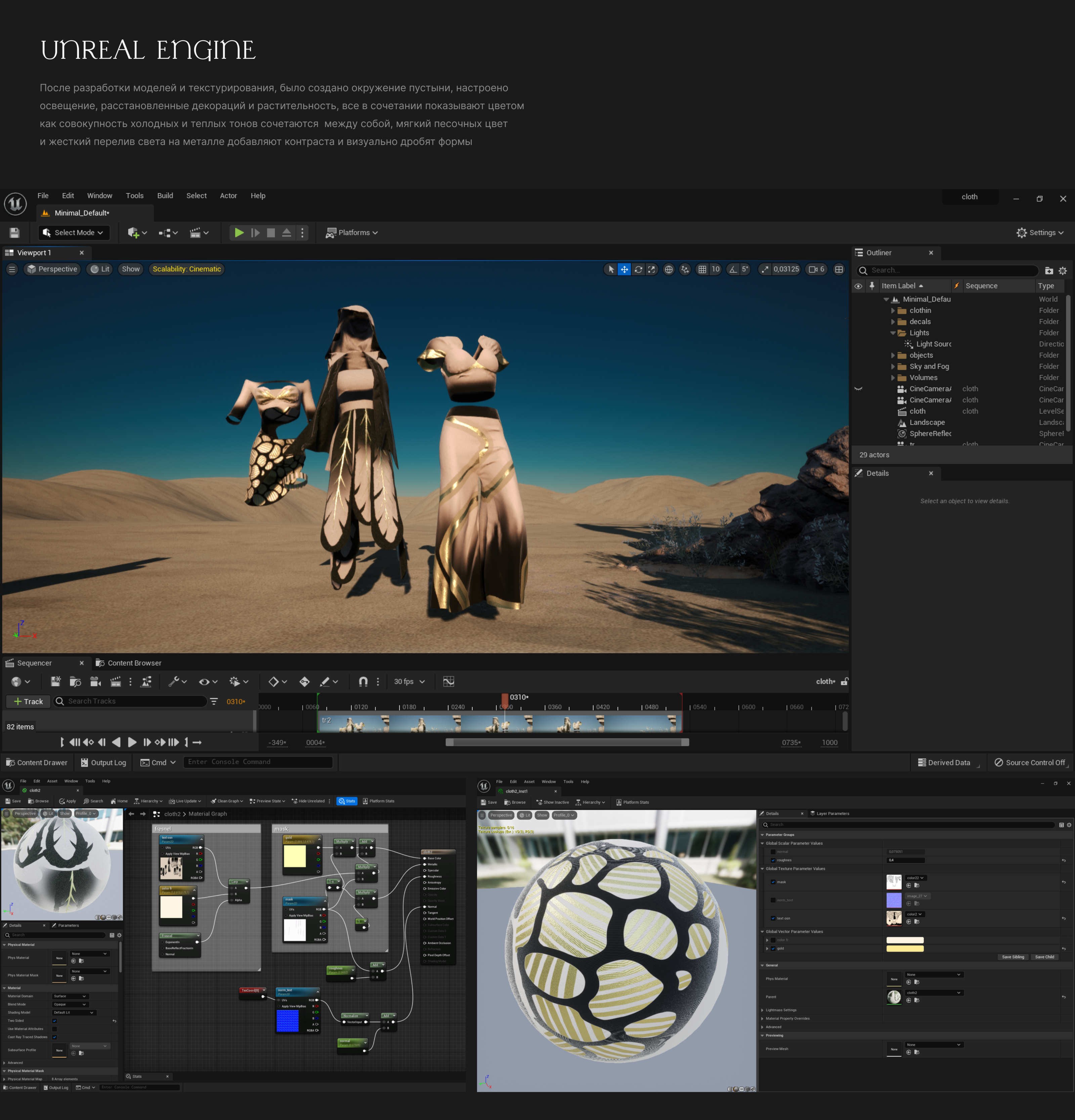
Task: Click the Add Track button
Action: coord(28,701)
